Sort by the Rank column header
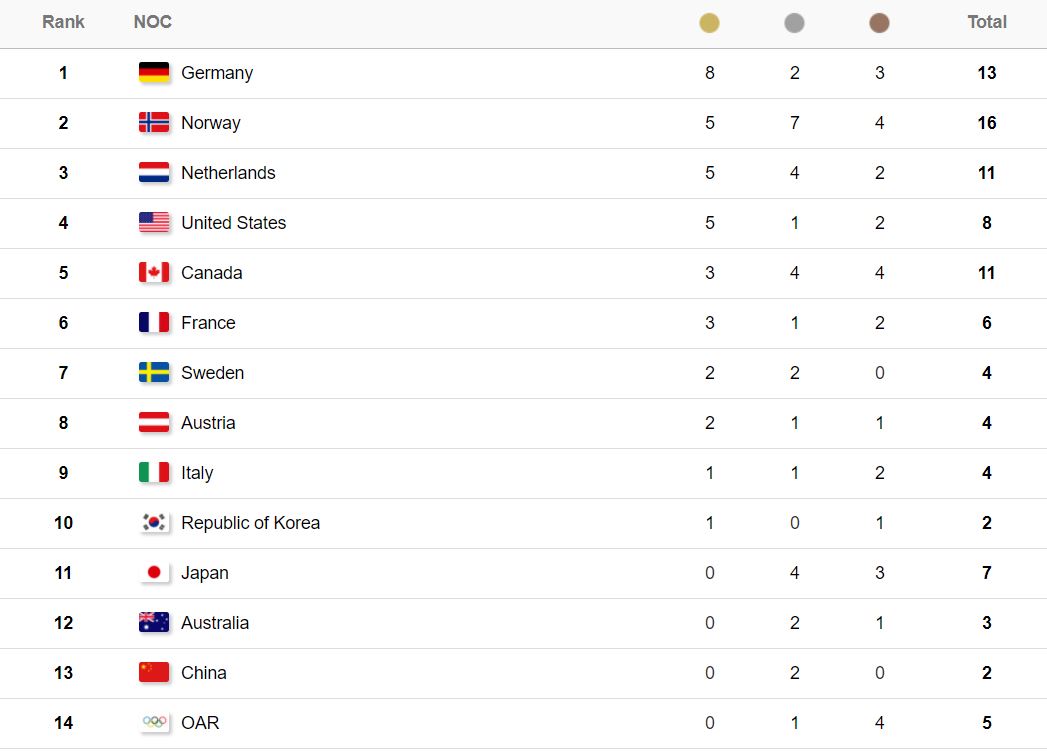Image resolution: width=1047 pixels, height=755 pixels. pyautogui.click(x=63, y=22)
